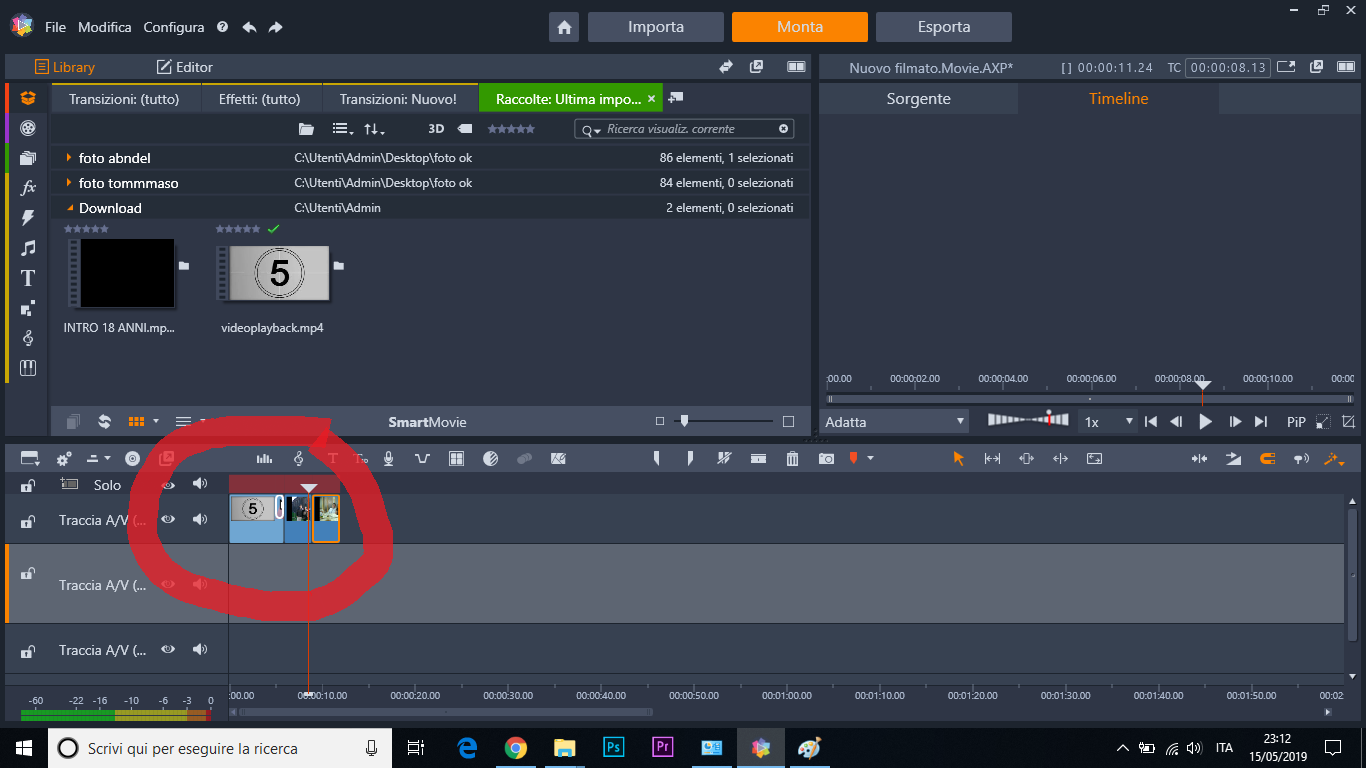Go to the Esporta section
This screenshot has width=1366, height=768.
click(944, 27)
